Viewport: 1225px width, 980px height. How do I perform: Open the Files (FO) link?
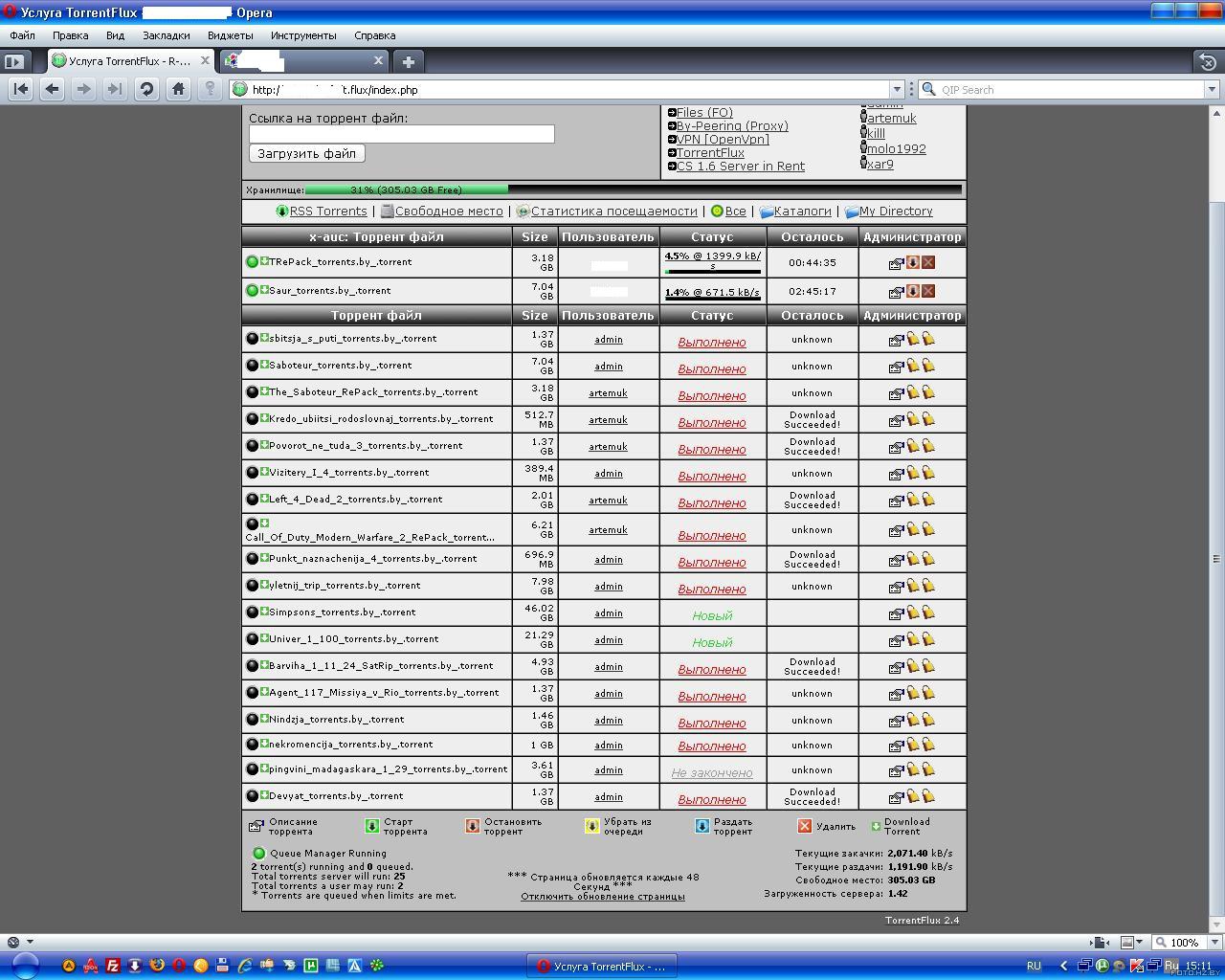click(x=704, y=113)
